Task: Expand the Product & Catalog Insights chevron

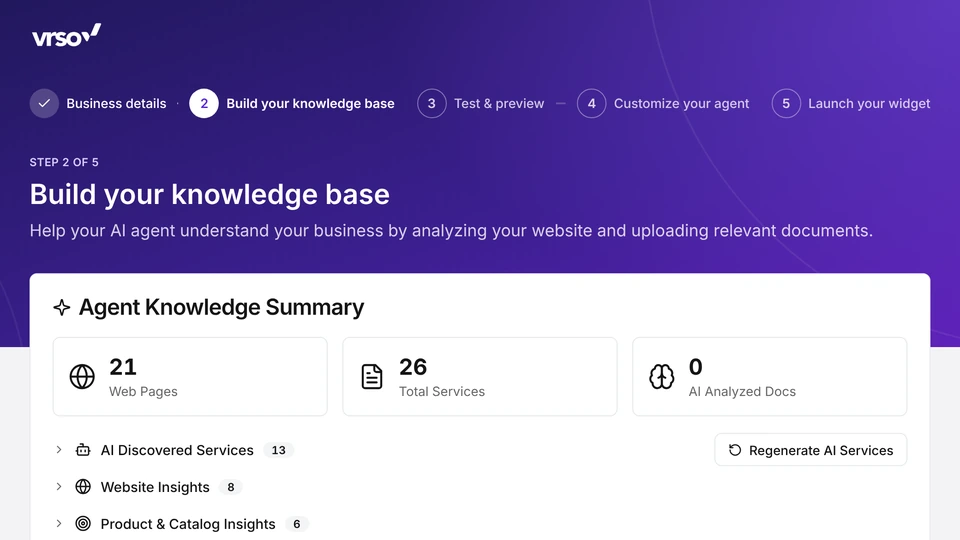Action: point(59,523)
